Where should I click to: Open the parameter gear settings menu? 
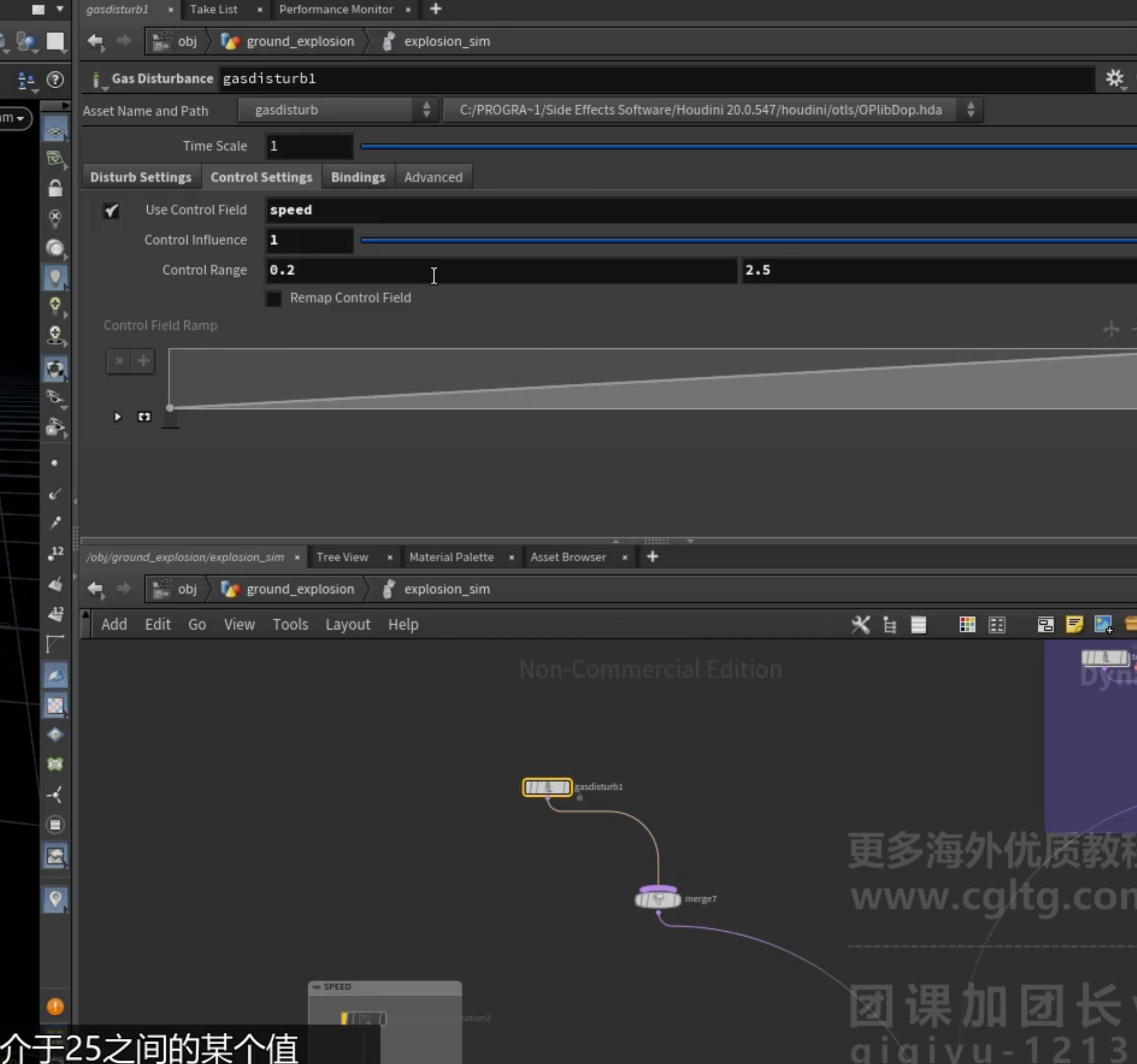click(x=1115, y=79)
